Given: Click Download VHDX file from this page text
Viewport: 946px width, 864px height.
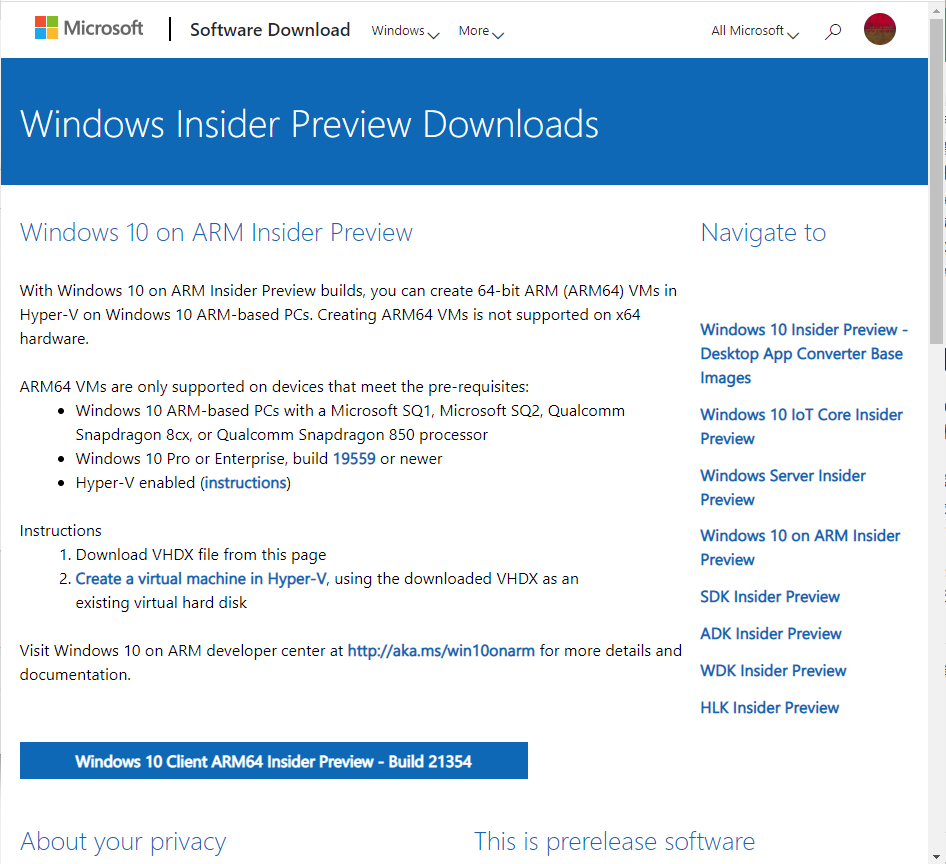Looking at the screenshot, I should [200, 554].
